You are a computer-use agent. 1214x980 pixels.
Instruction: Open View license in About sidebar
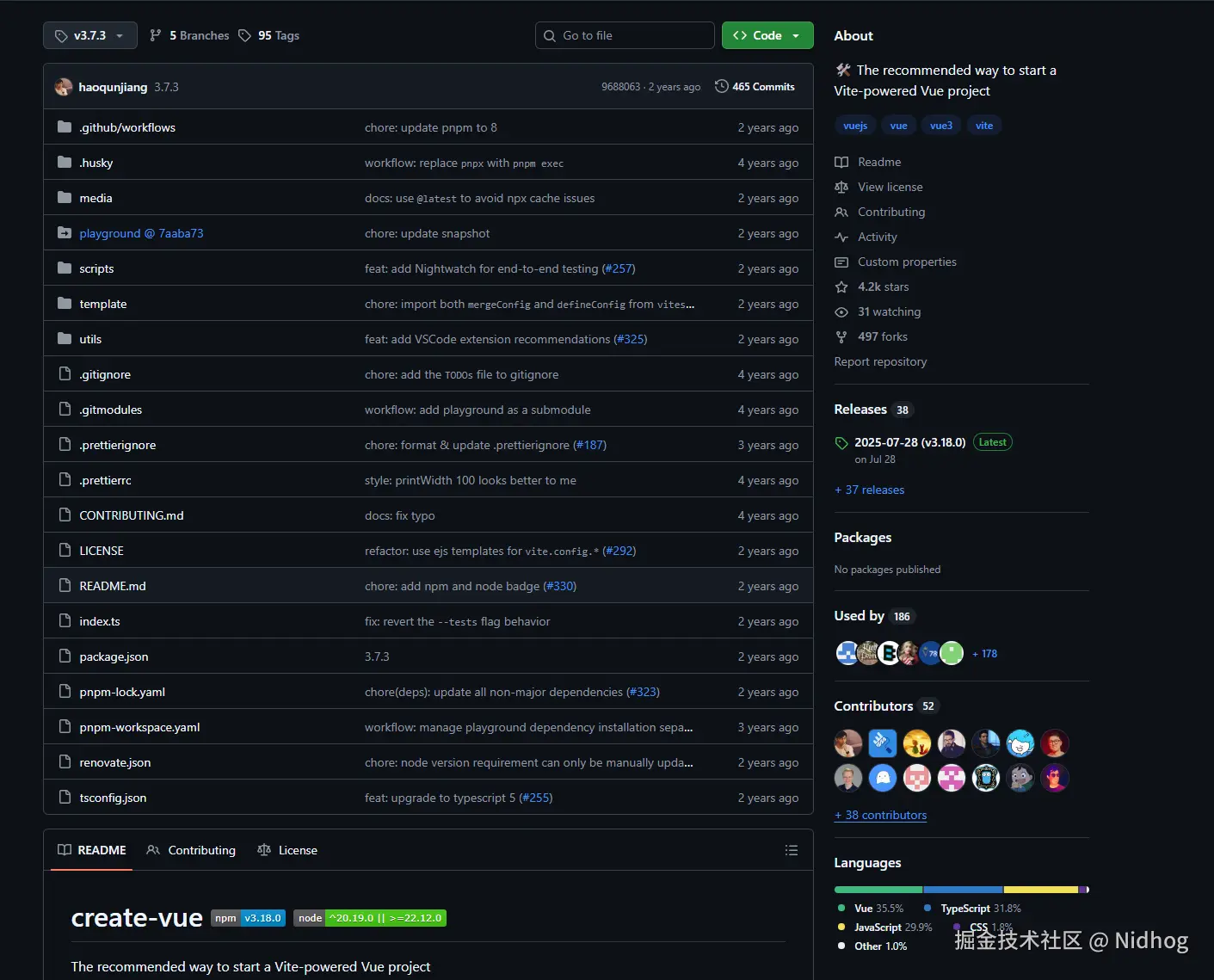click(x=878, y=187)
